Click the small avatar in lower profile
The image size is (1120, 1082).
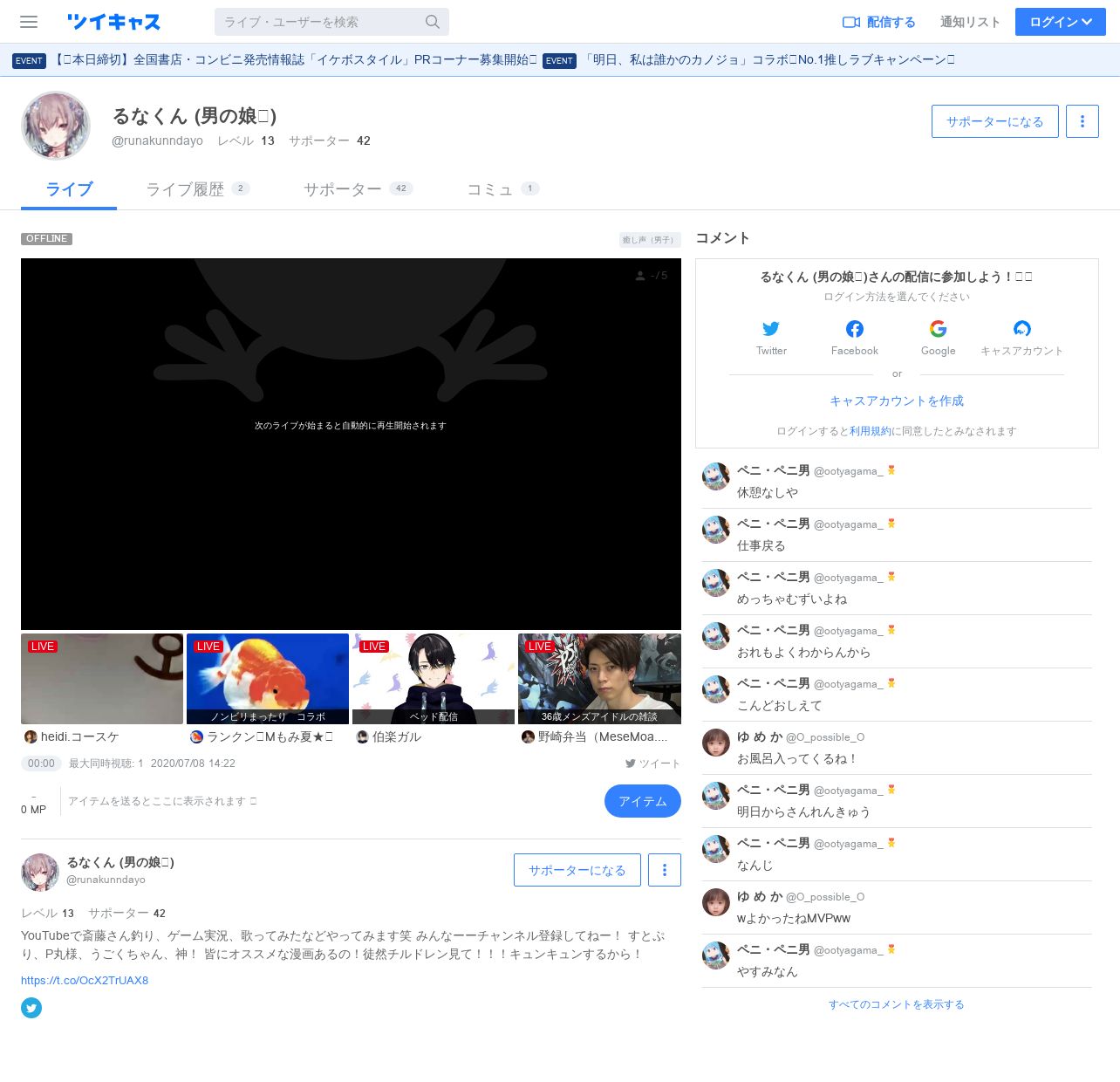(x=40, y=873)
